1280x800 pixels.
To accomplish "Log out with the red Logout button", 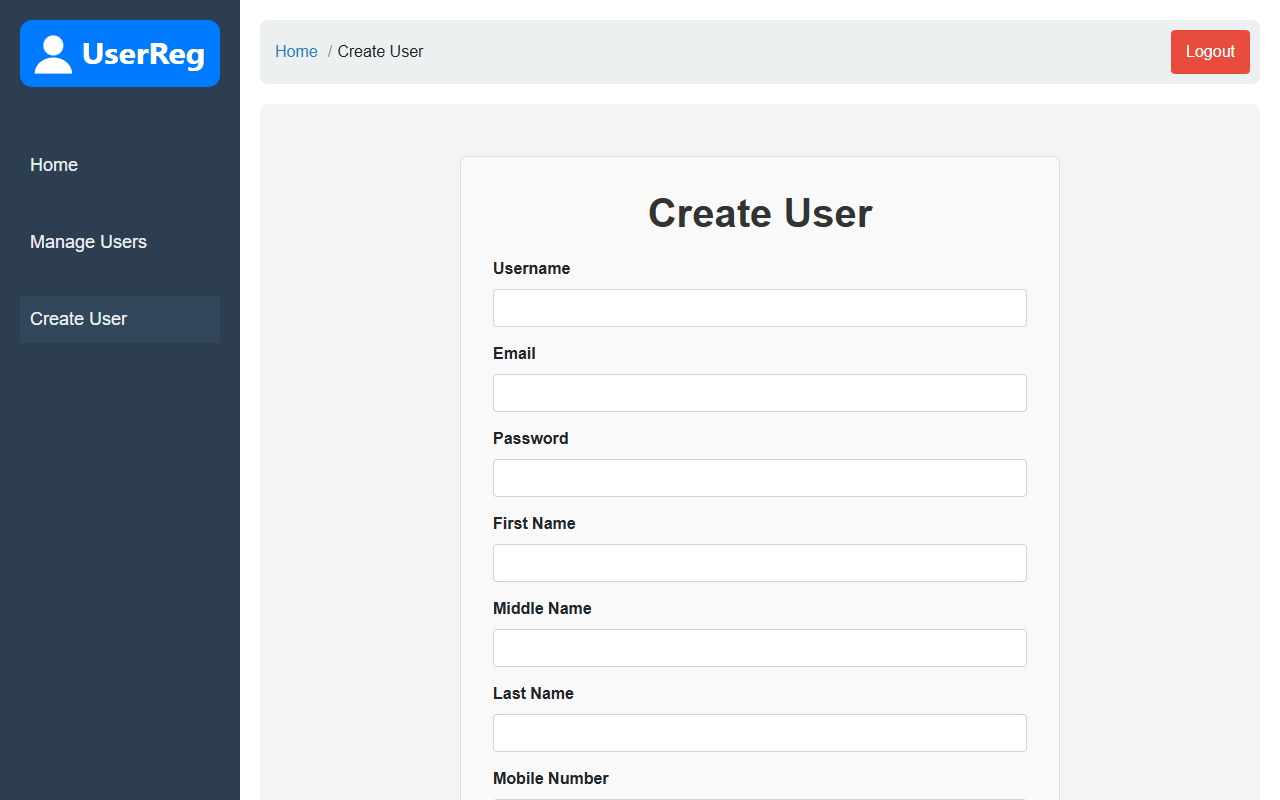I will pos(1210,52).
